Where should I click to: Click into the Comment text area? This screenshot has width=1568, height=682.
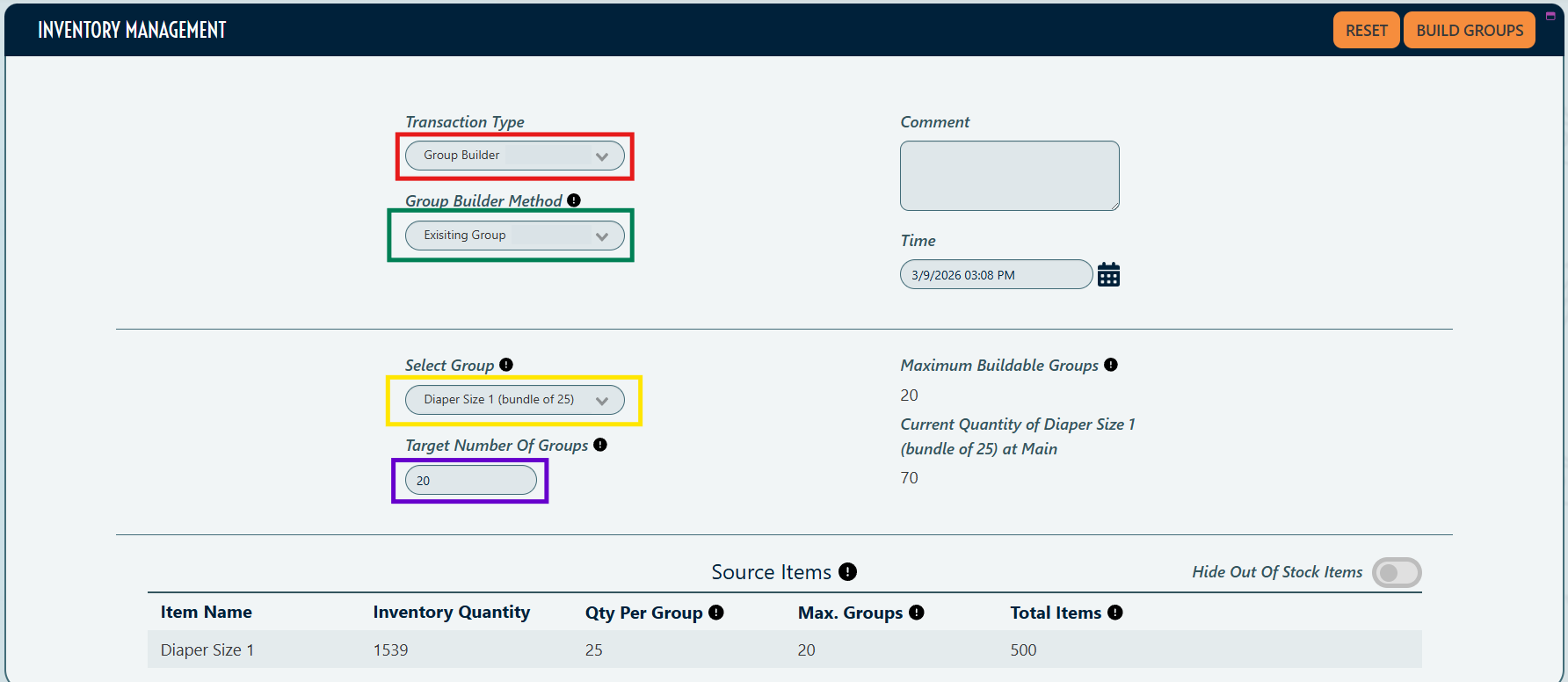(x=1009, y=176)
